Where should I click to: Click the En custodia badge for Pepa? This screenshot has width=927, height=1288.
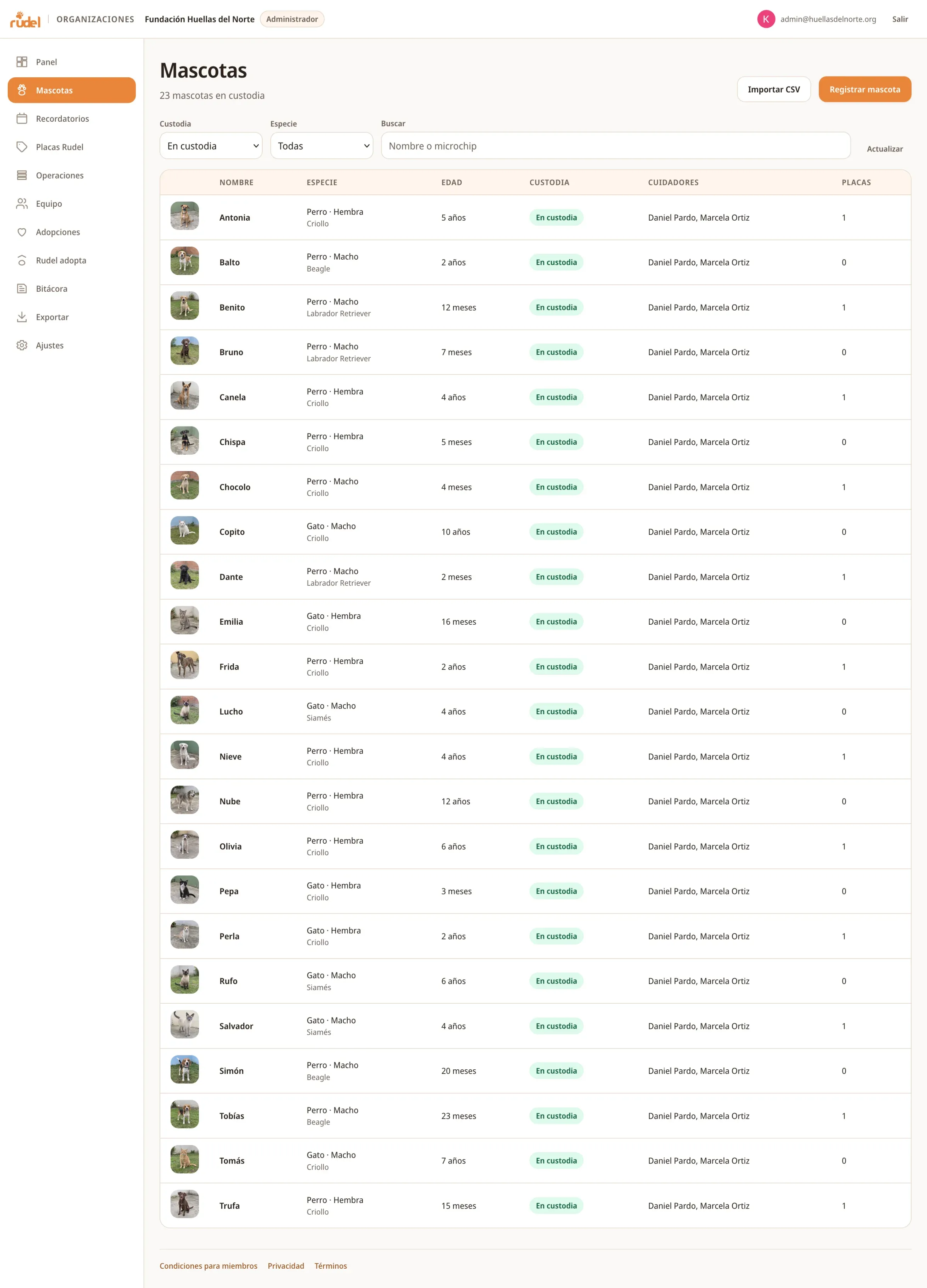(556, 891)
